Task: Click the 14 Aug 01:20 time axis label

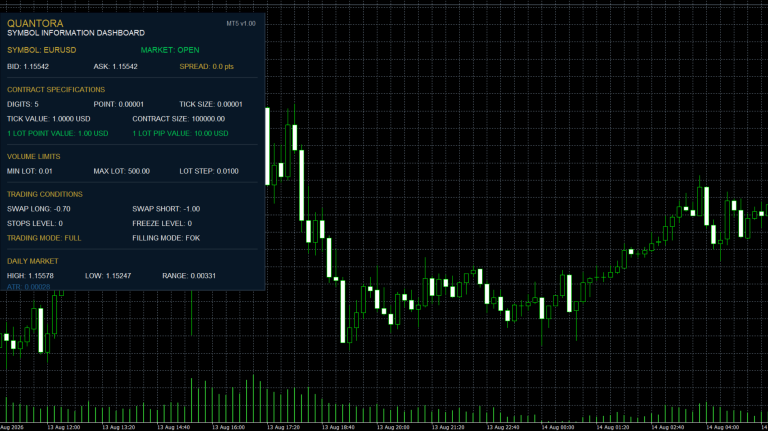Action: pyautogui.click(x=612, y=428)
